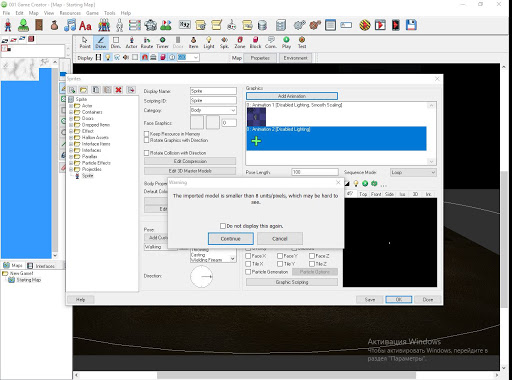Screen dimensions: 512x380
Task: Expand the Doors folder
Action: pos(71,118)
